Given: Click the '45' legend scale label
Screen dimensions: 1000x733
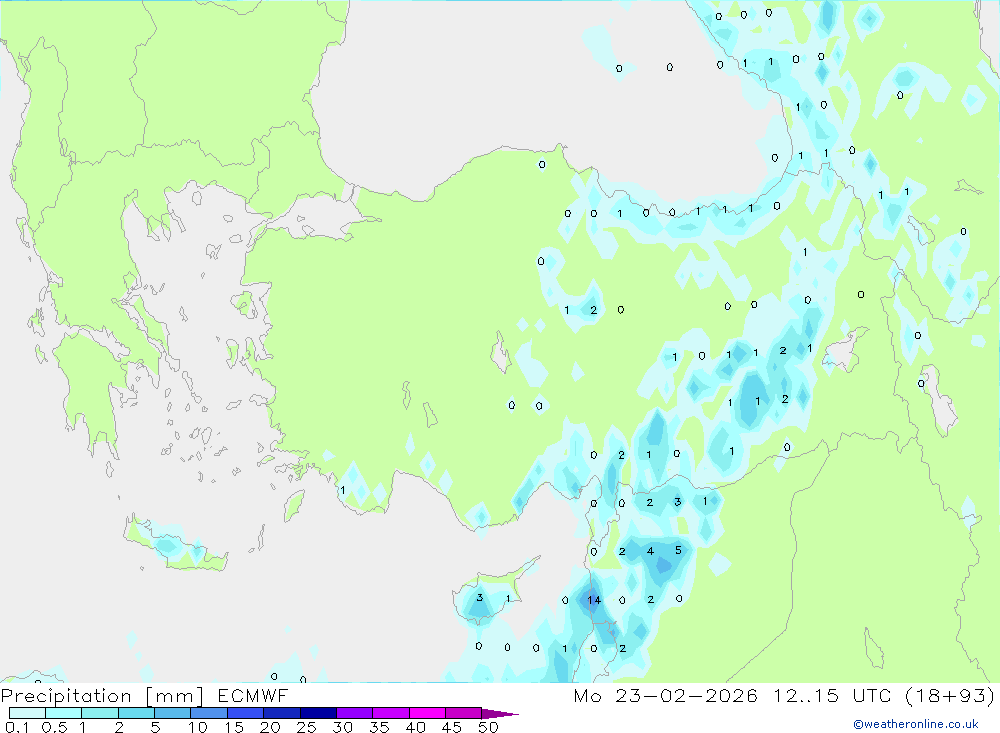Looking at the screenshot, I should (x=452, y=727).
